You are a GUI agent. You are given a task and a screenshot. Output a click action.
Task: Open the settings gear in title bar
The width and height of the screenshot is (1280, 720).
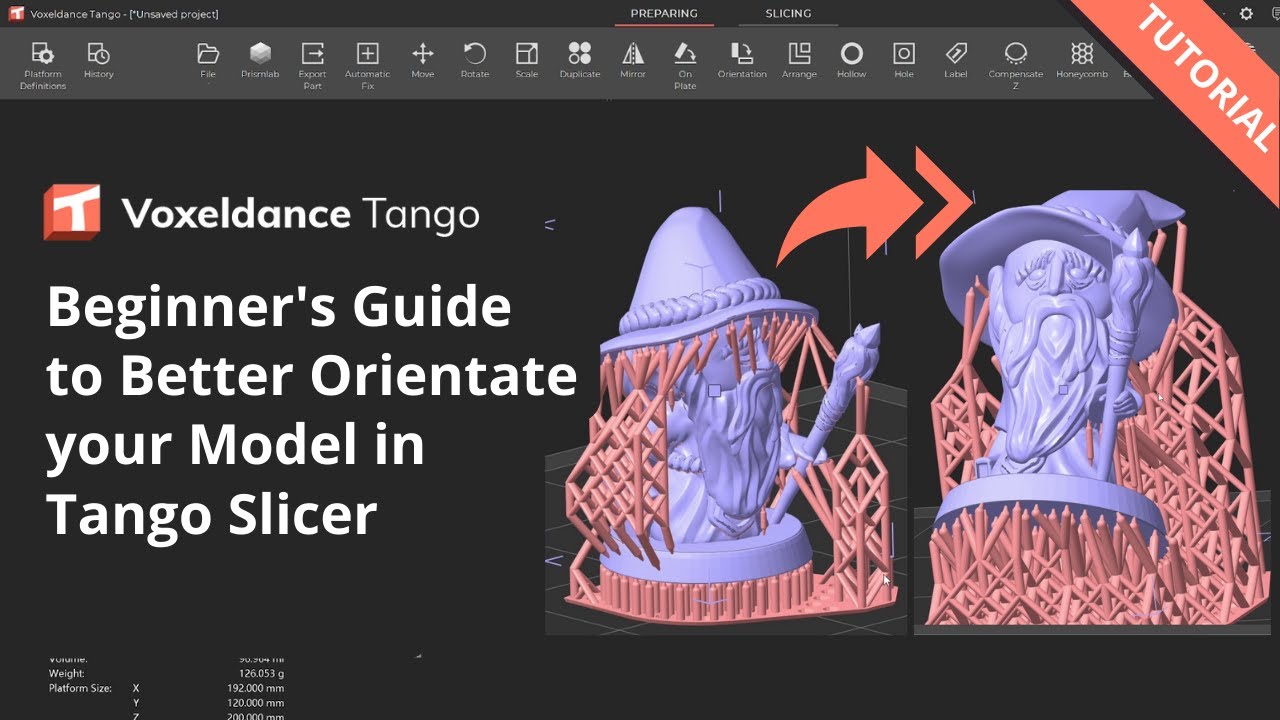click(1246, 14)
